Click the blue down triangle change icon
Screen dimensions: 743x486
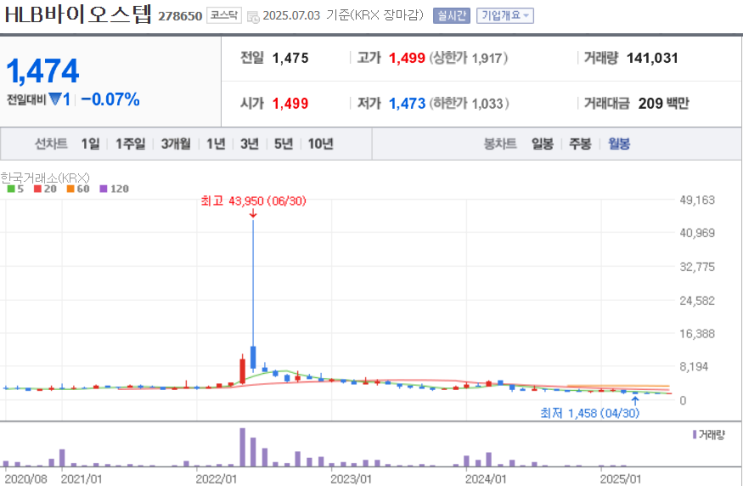55,99
